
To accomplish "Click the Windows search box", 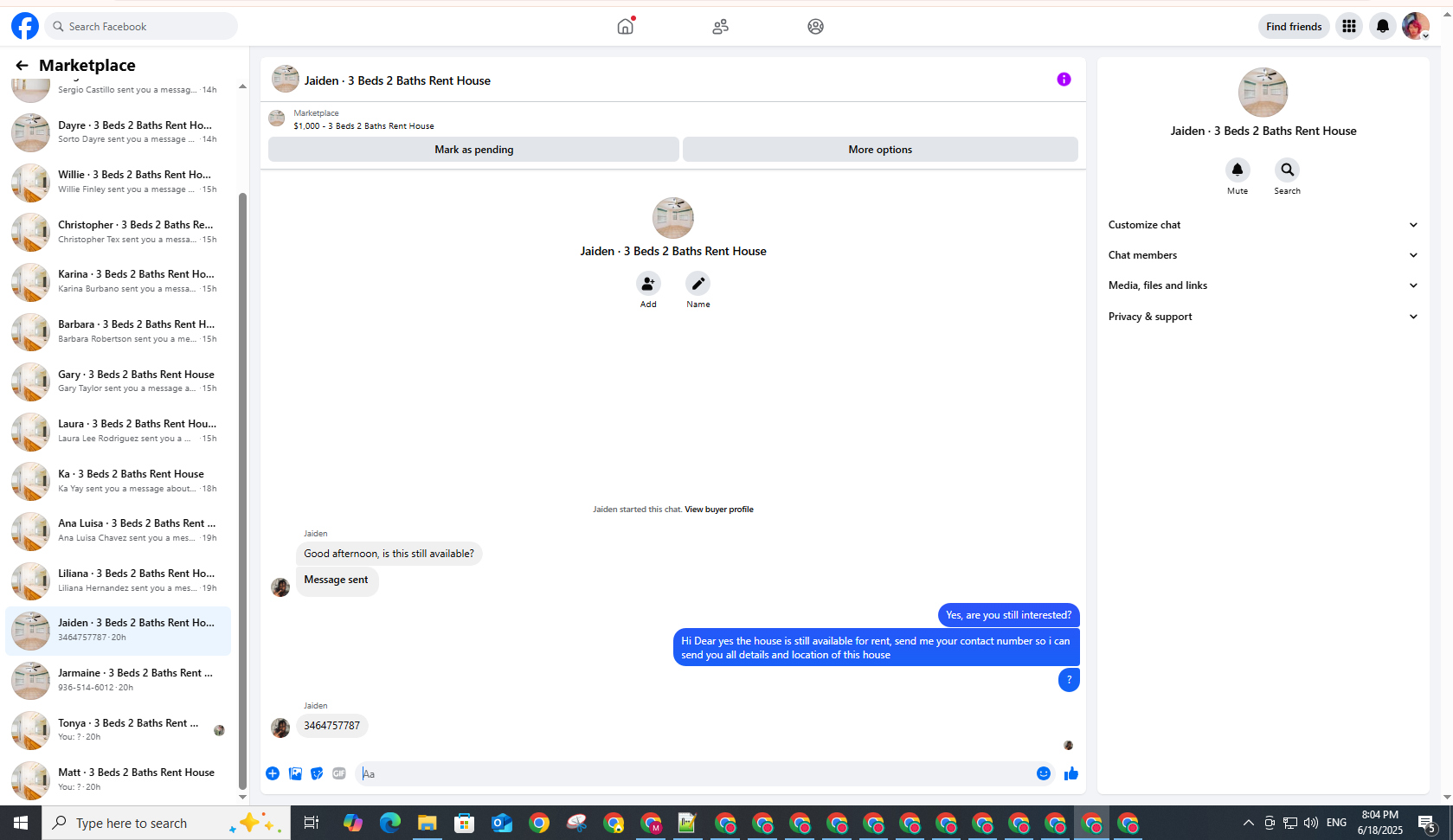I will [x=166, y=823].
